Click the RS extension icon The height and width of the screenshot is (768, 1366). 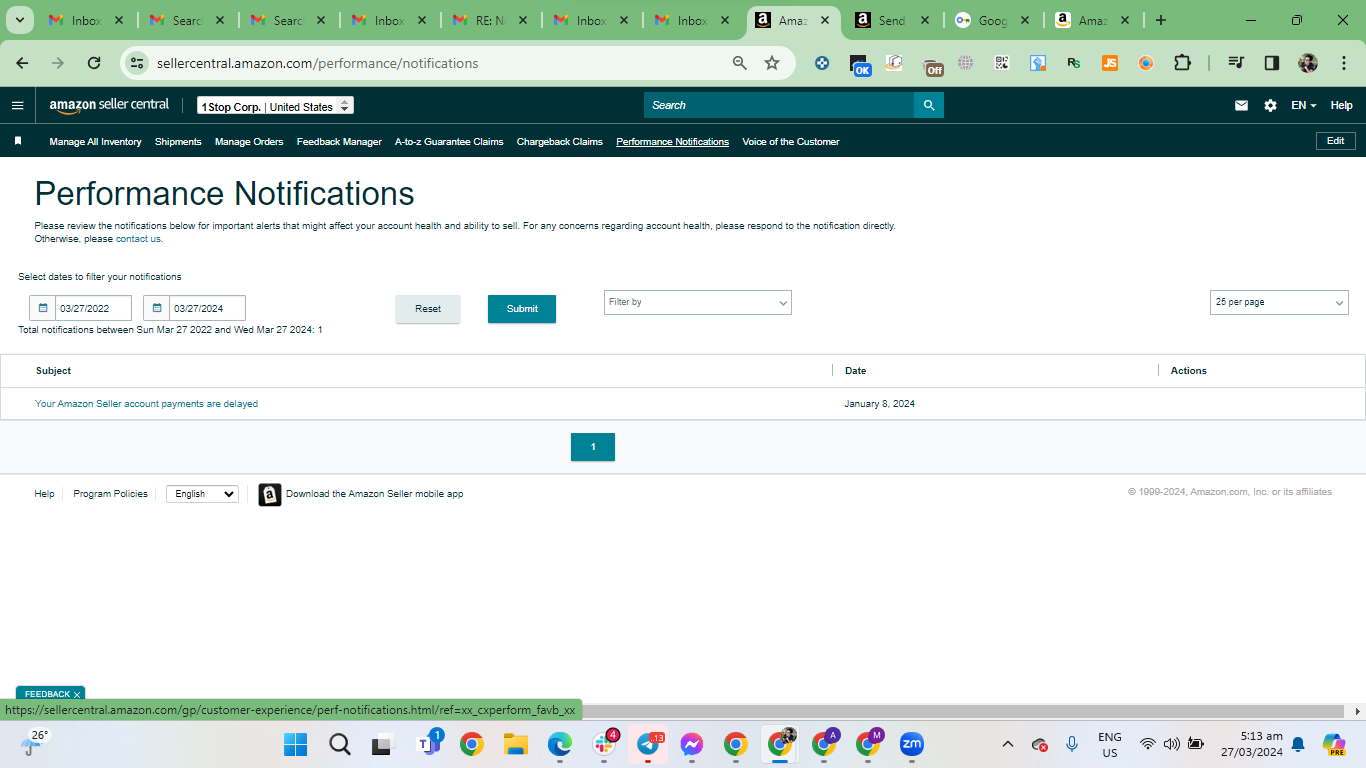pos(1074,63)
